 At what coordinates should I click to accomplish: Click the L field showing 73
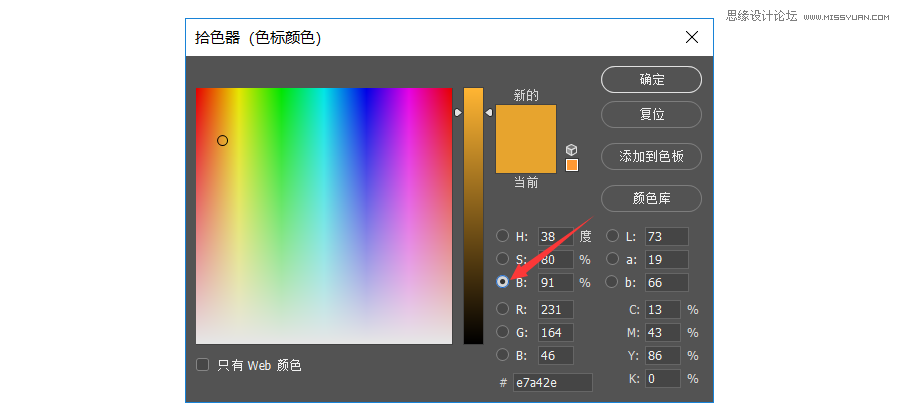click(x=666, y=236)
